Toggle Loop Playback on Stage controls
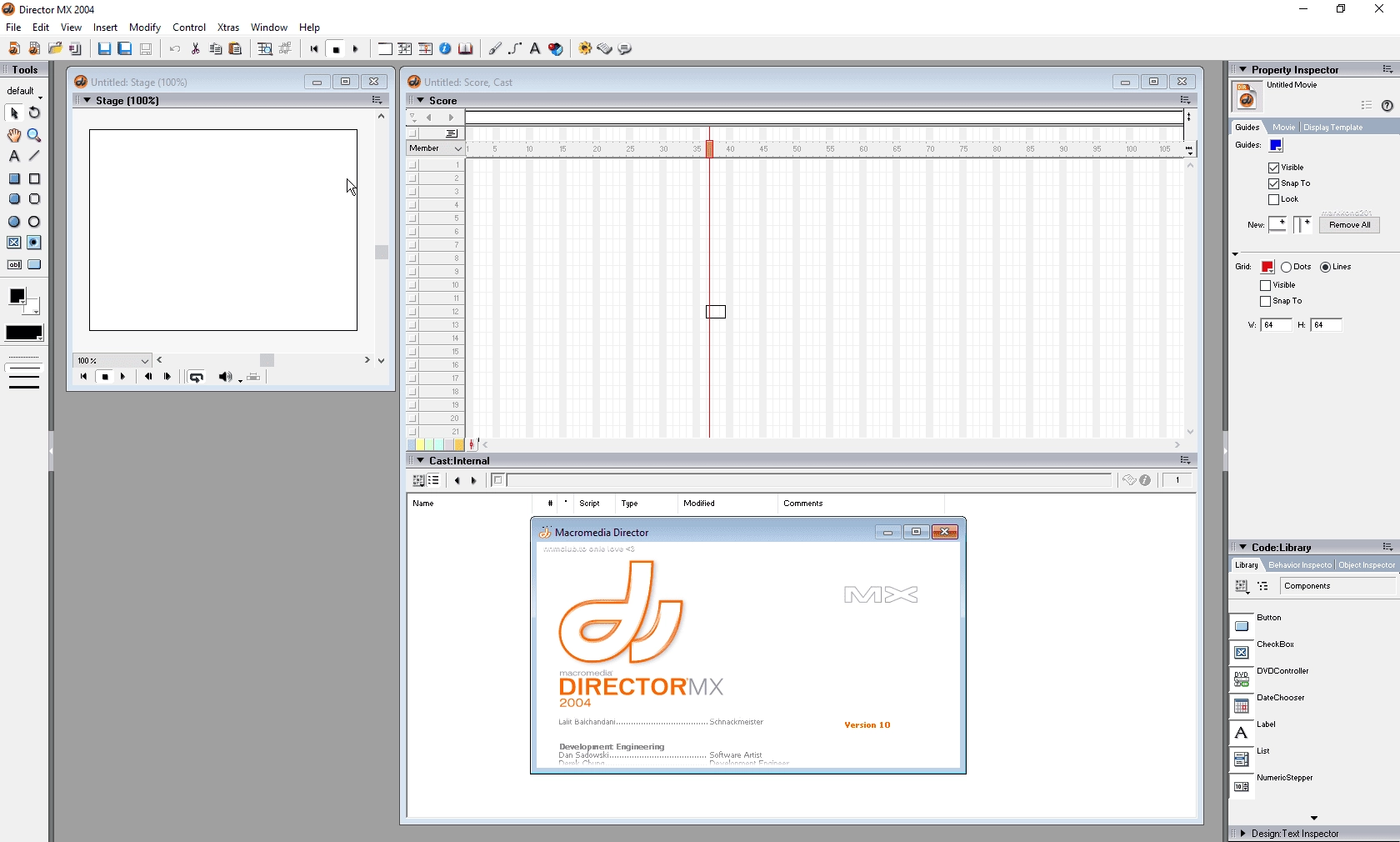1400x842 pixels. point(197,378)
